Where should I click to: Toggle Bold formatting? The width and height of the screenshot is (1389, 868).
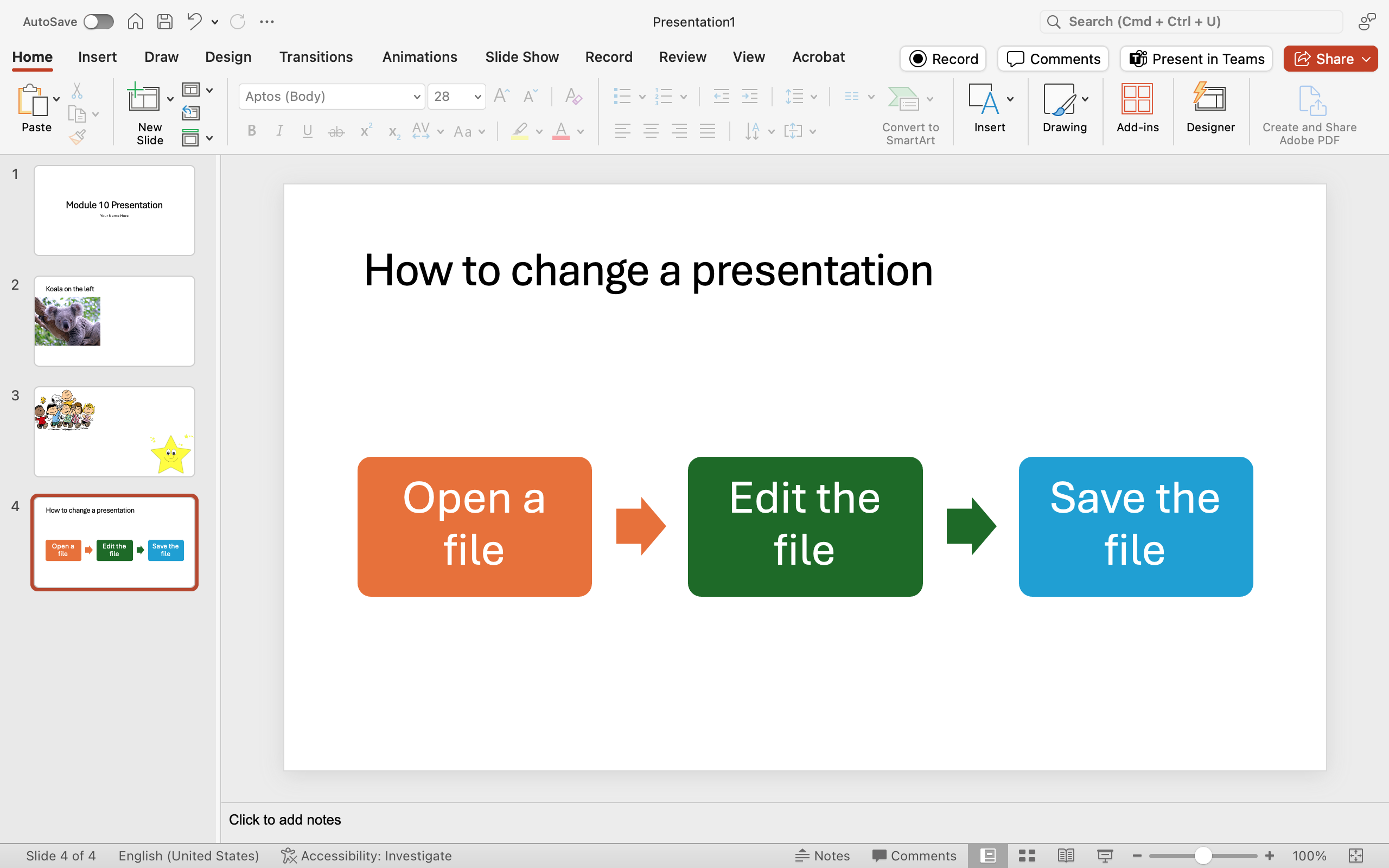[251, 131]
